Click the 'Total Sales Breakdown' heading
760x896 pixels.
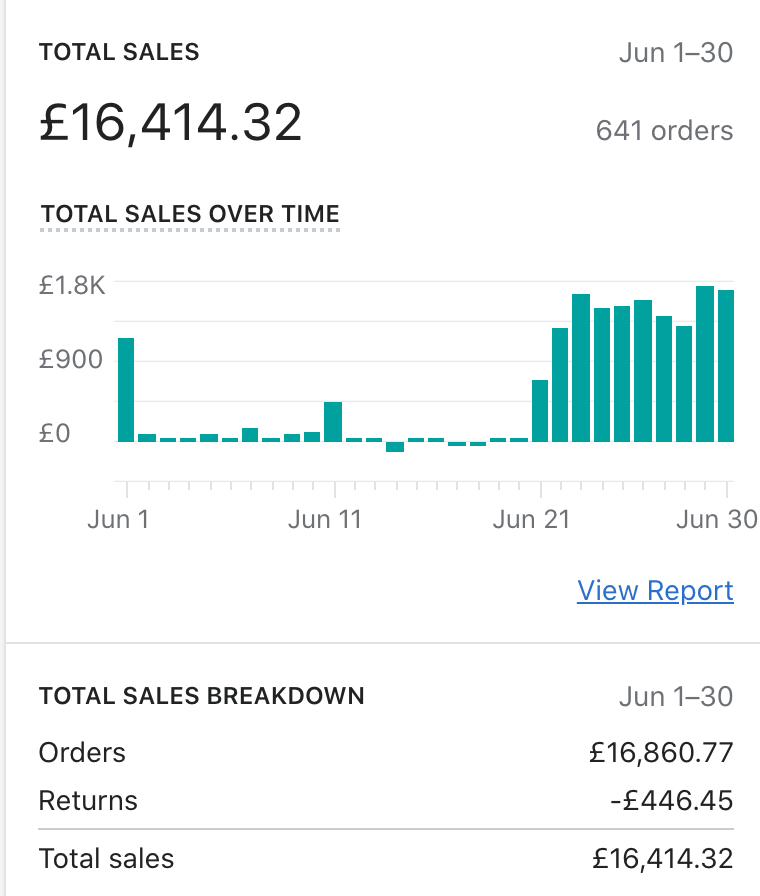pos(201,696)
